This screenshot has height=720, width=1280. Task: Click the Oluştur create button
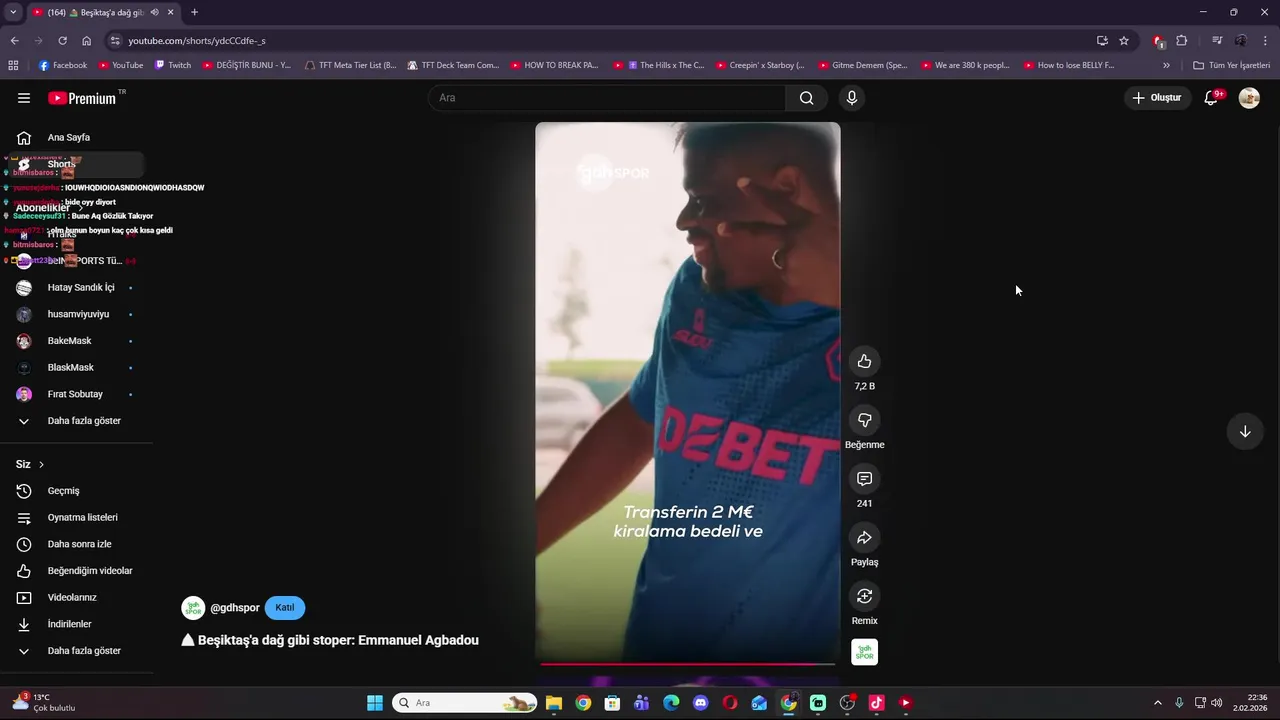tap(1157, 98)
